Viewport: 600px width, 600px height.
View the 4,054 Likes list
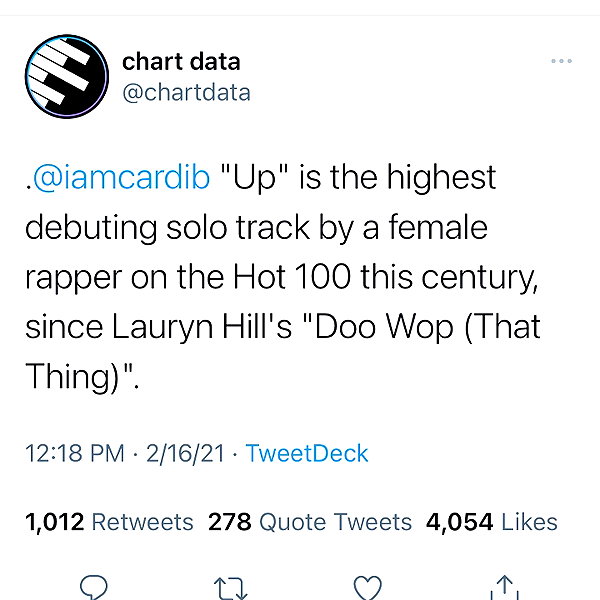click(x=492, y=522)
